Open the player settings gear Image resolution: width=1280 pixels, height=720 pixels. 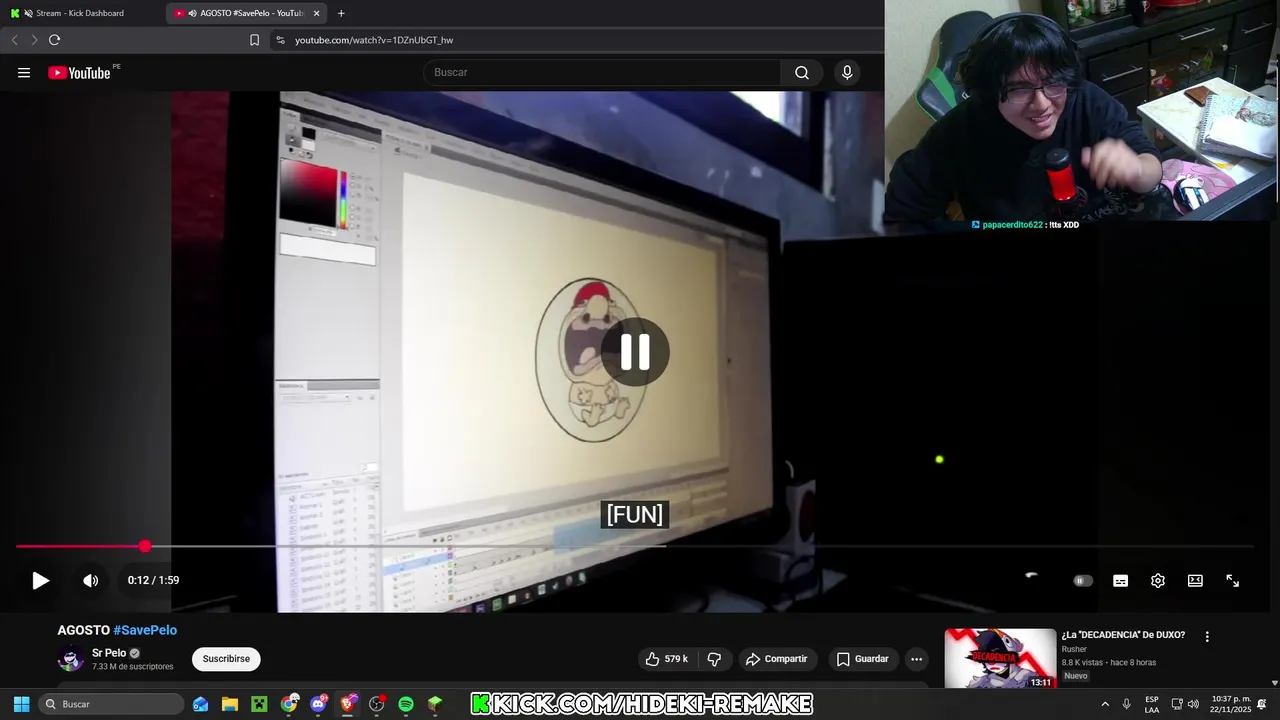(x=1158, y=580)
